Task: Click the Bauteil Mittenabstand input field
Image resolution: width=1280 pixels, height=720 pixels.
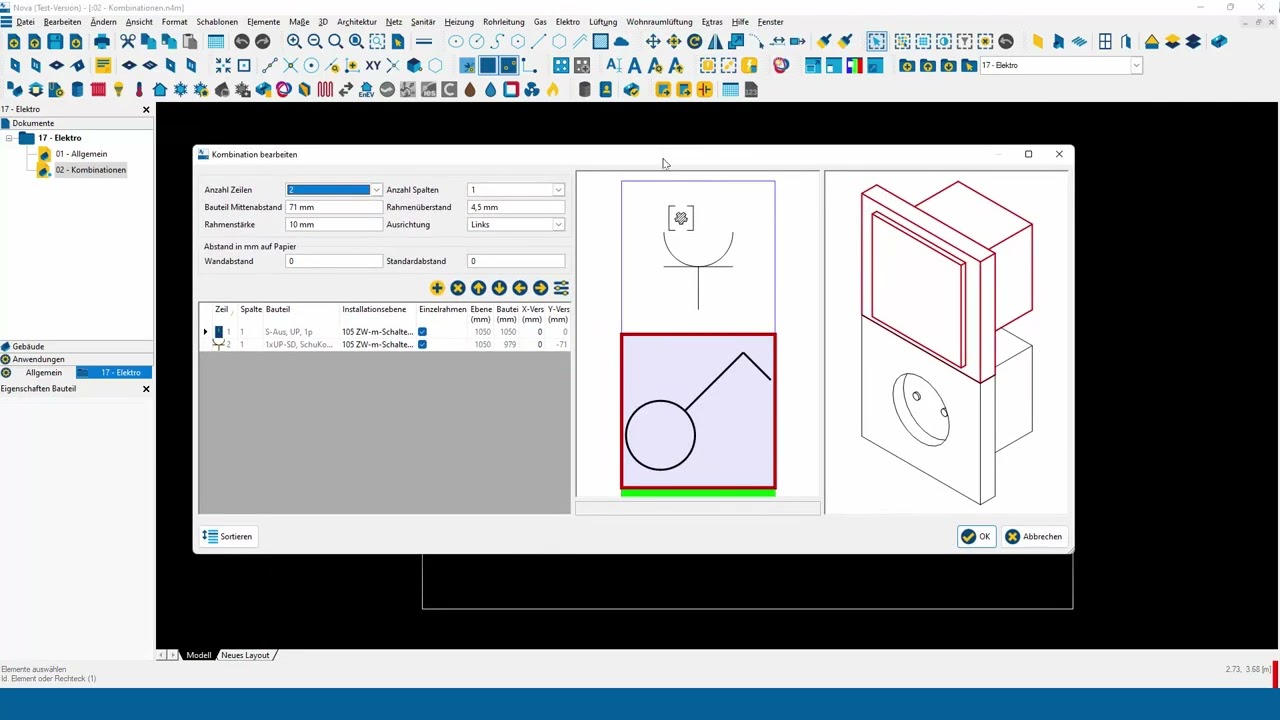Action: click(x=334, y=207)
